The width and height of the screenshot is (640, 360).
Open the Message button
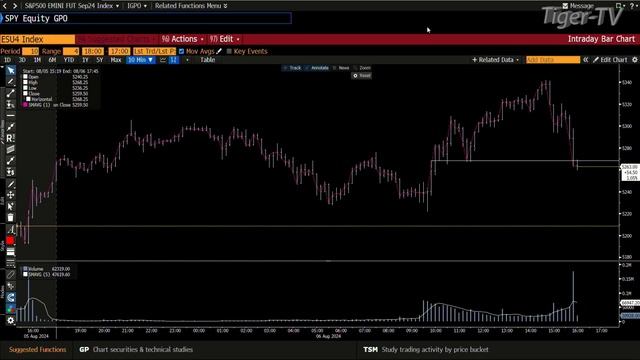(578, 6)
